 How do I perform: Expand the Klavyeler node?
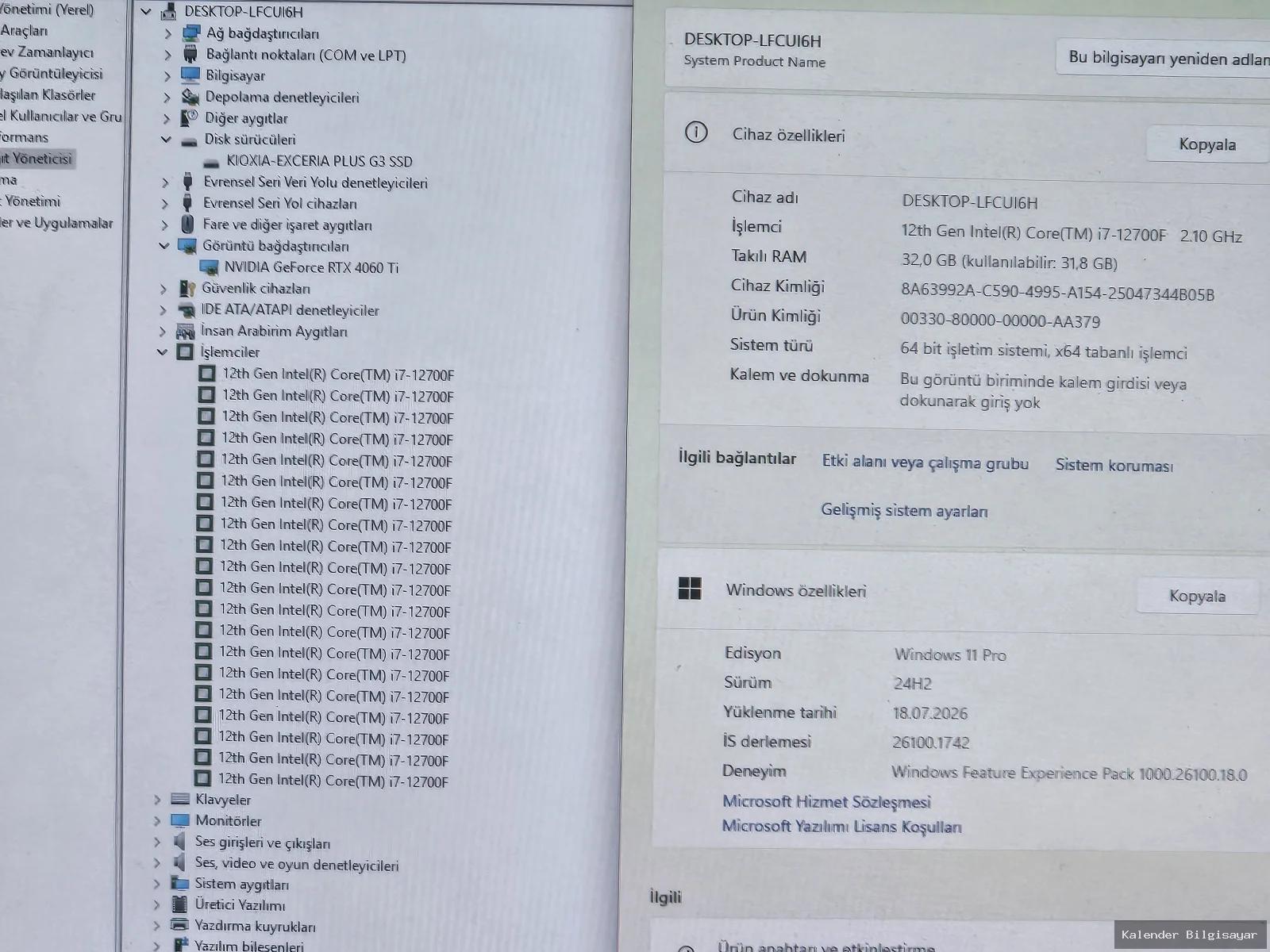tap(157, 800)
